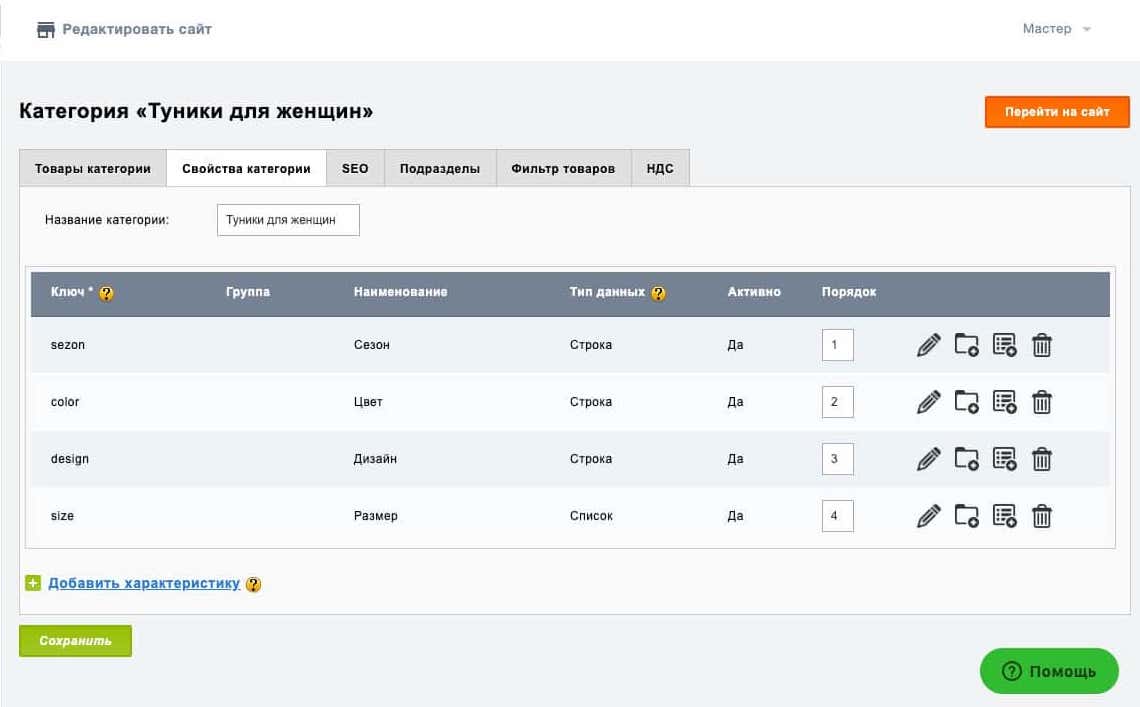Edit the color property using pencil icon
1140x707 pixels.
tap(928, 402)
